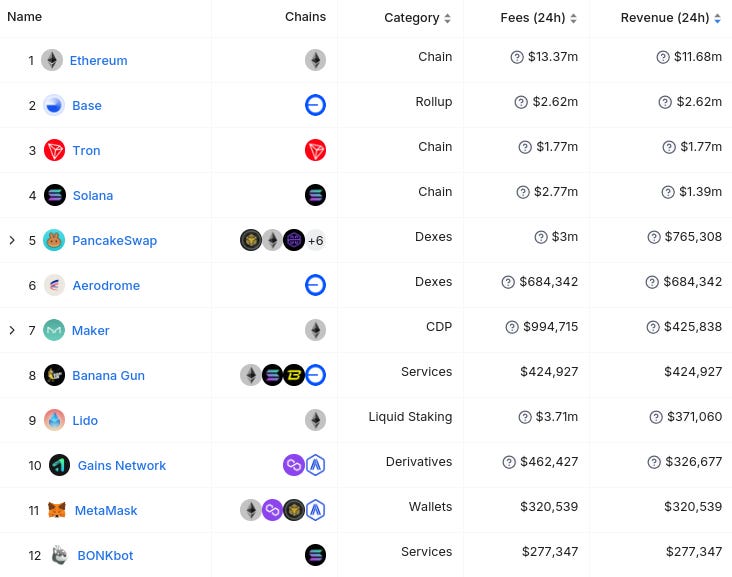Click the CDP category cell
Screen dimensions: 732x577
tap(439, 327)
